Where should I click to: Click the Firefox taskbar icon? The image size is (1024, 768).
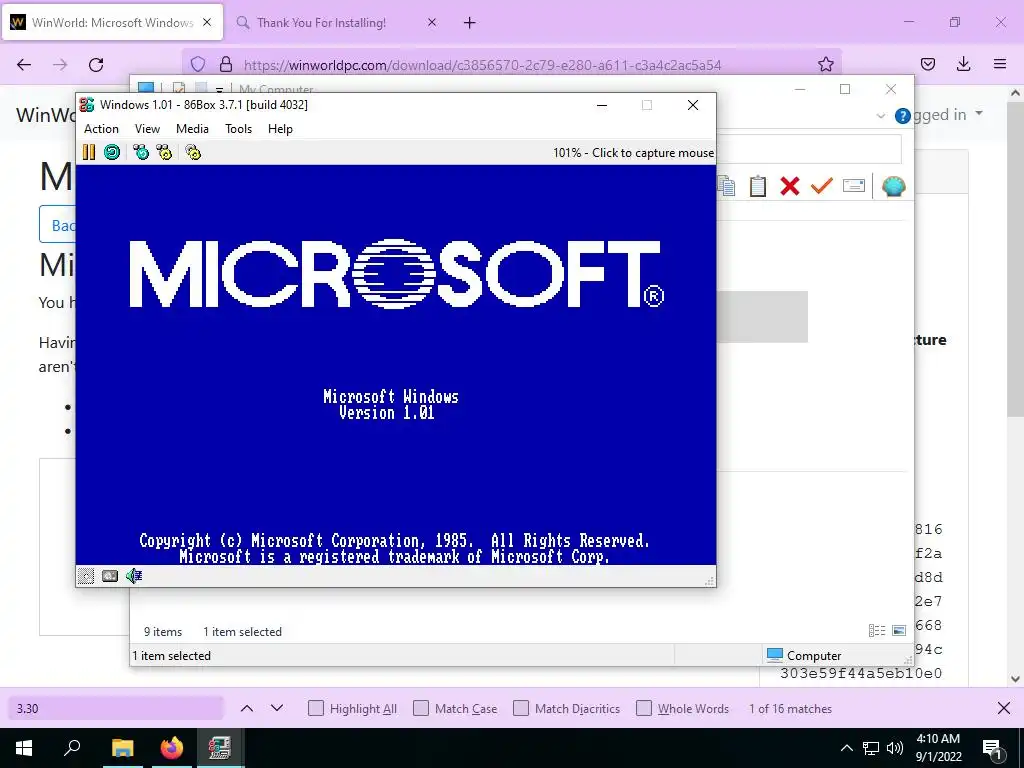tap(172, 748)
